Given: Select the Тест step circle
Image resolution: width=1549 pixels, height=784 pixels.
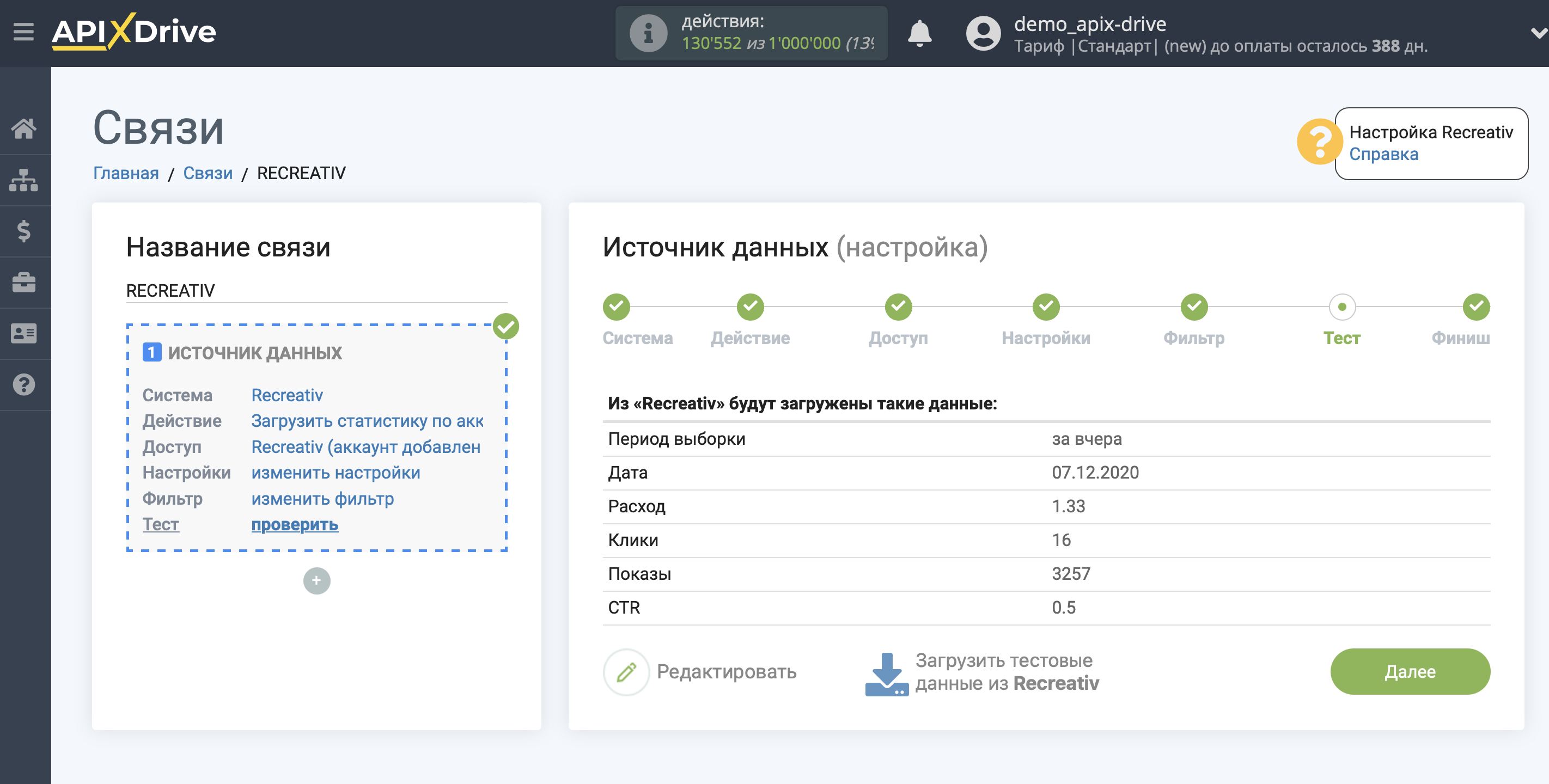Looking at the screenshot, I should [x=1342, y=307].
